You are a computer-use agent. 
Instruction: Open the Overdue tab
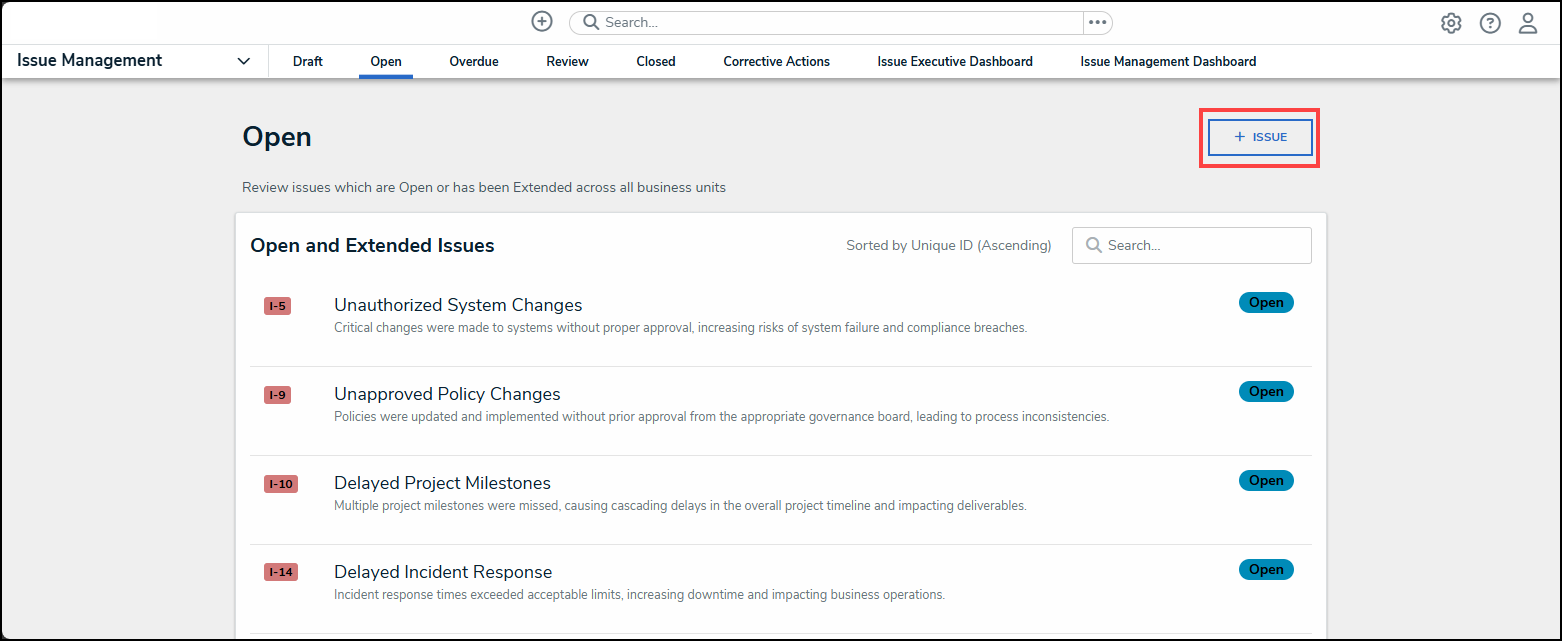[474, 62]
